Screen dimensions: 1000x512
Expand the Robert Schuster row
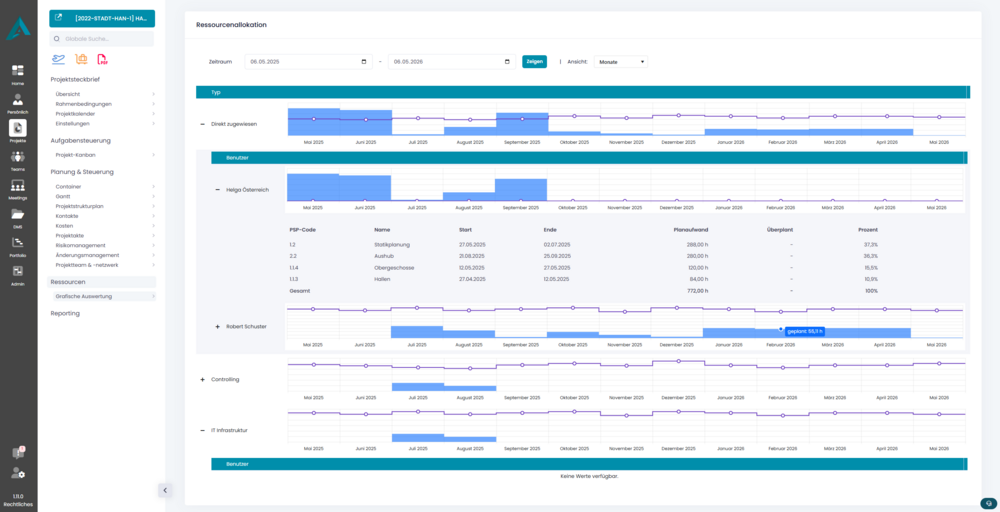217,326
